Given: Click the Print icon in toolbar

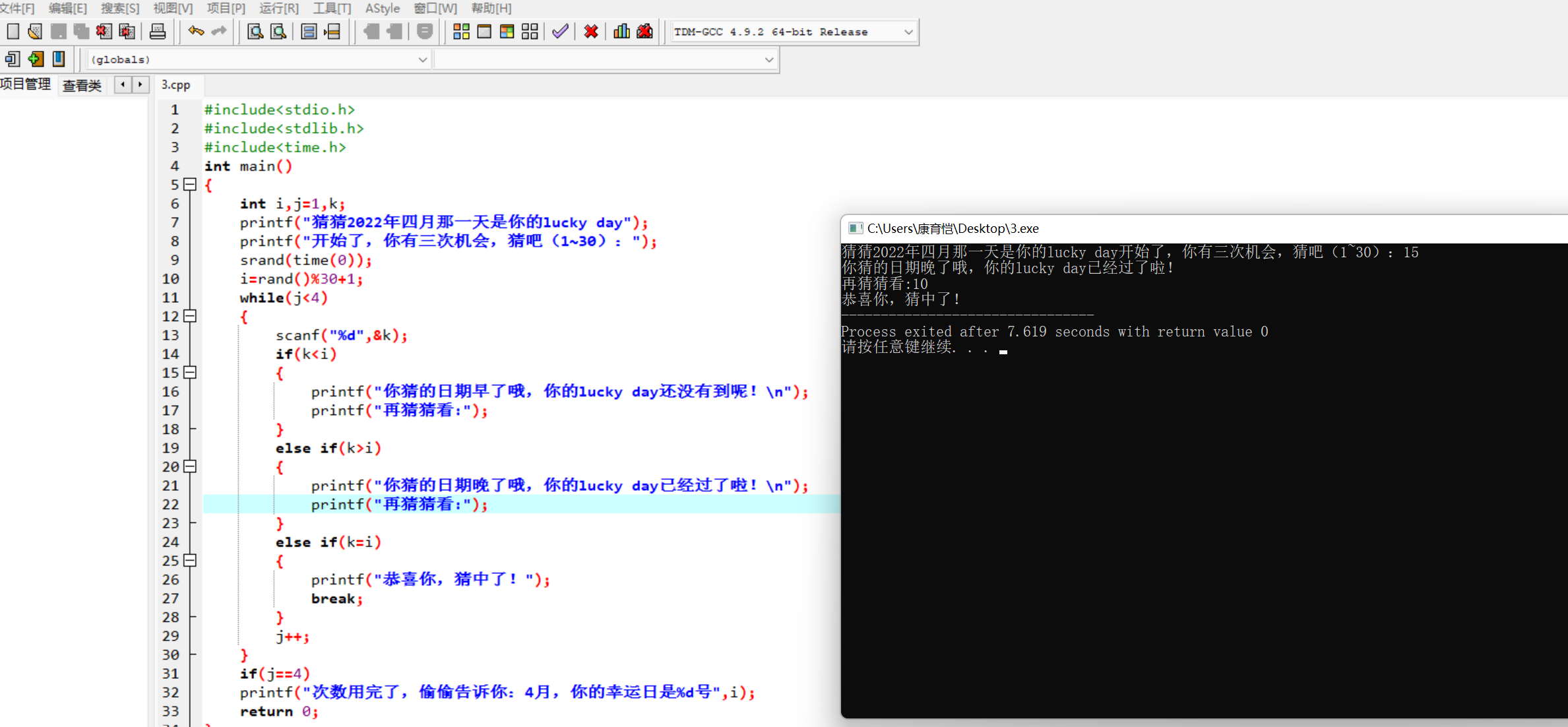Looking at the screenshot, I should click(x=157, y=31).
